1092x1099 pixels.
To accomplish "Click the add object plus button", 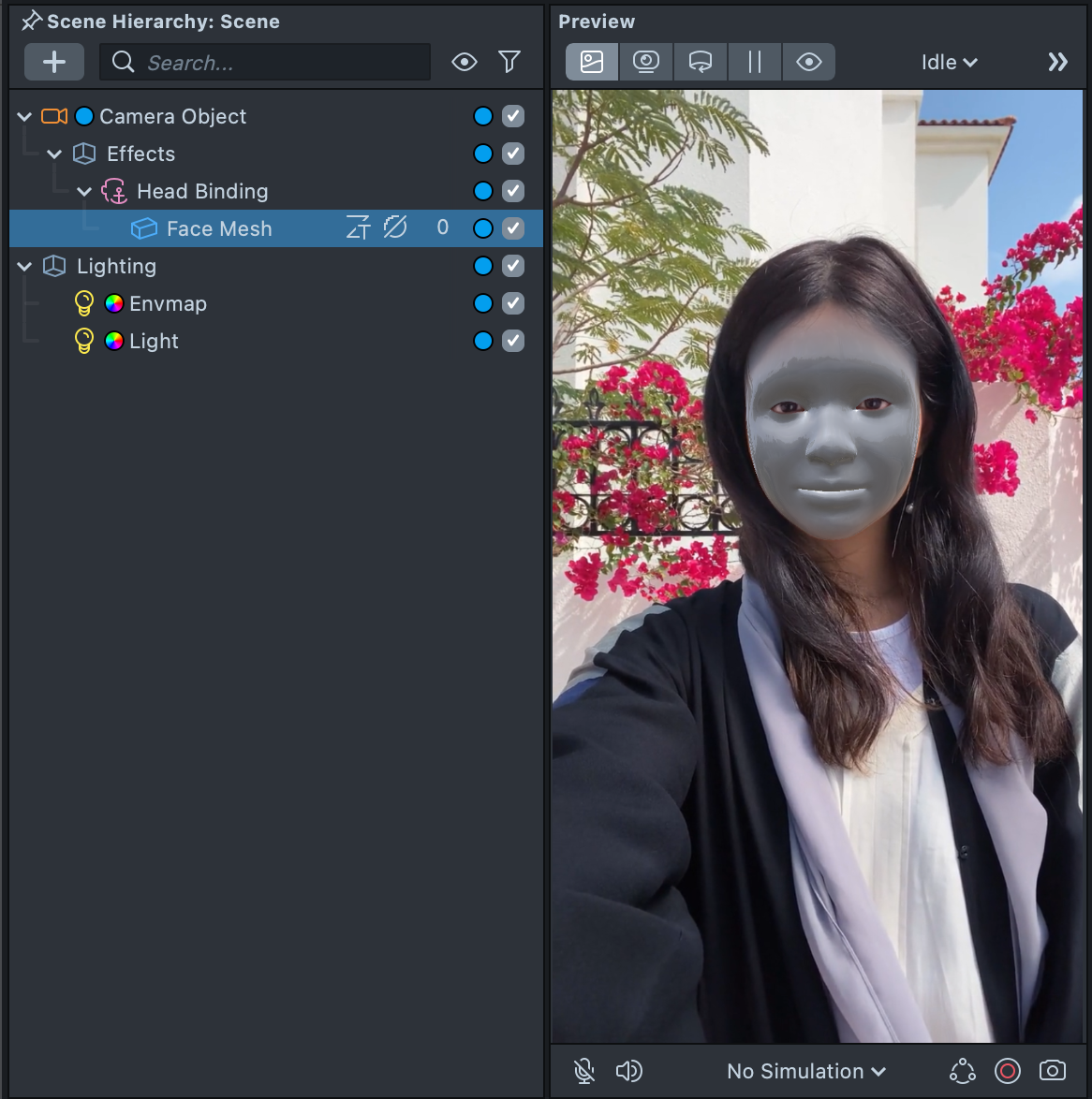I will [54, 62].
